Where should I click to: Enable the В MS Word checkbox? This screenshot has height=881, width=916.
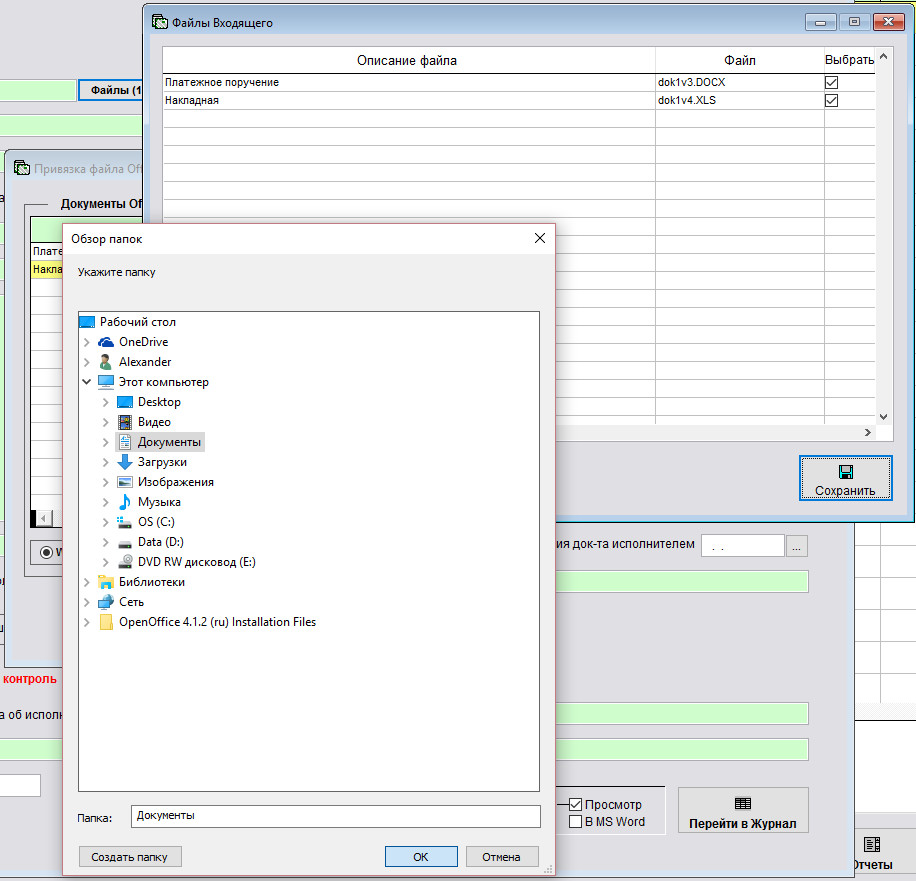coord(575,821)
